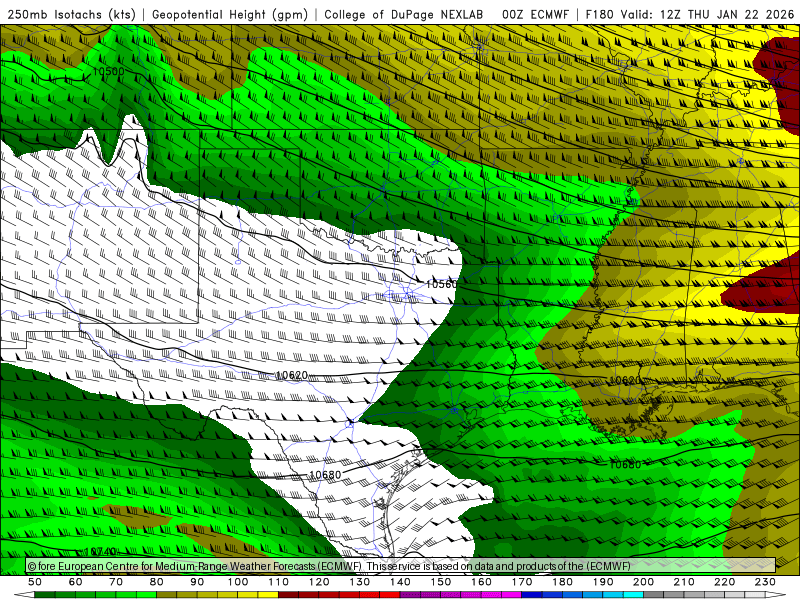The width and height of the screenshot is (800, 600).
Task: Click the 160 value on color scale
Action: coord(481,582)
